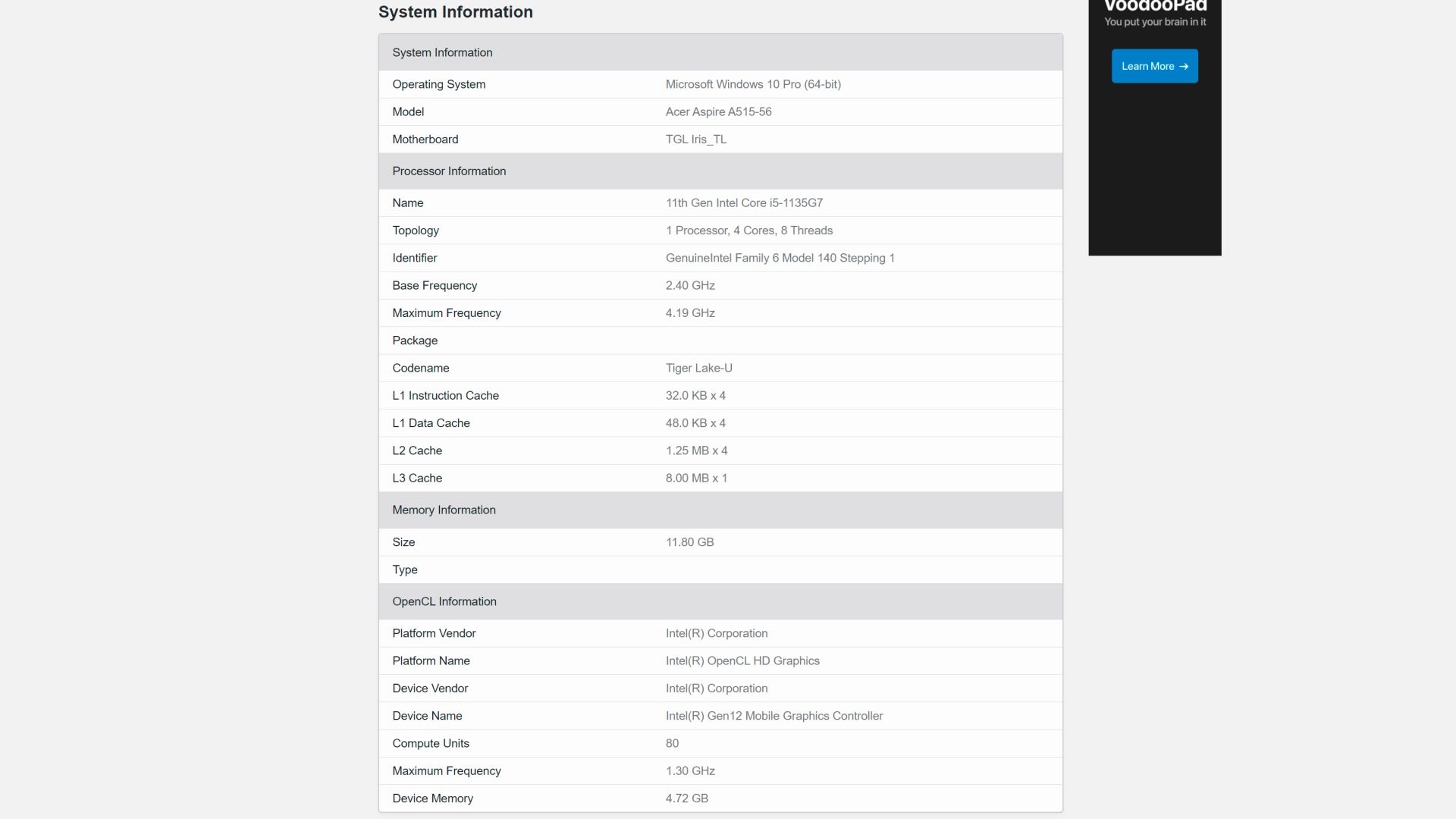Click the GenuineIntel identifier value
The image size is (1456, 819).
tap(780, 258)
